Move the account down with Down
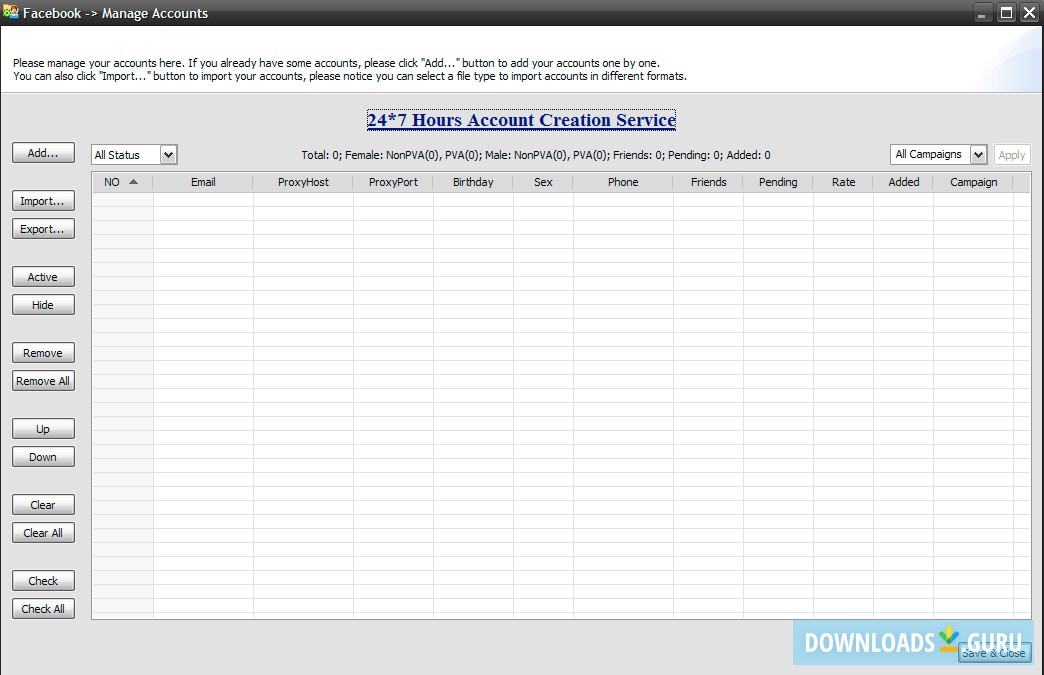Screen dimensions: 1044x675 pyautogui.click(x=43, y=457)
